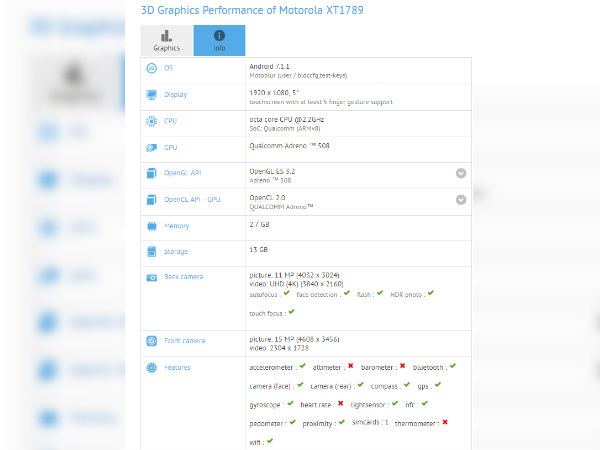Click the OpenCL API - GPU label
Viewport: 600px width, 450px height.
click(x=192, y=199)
